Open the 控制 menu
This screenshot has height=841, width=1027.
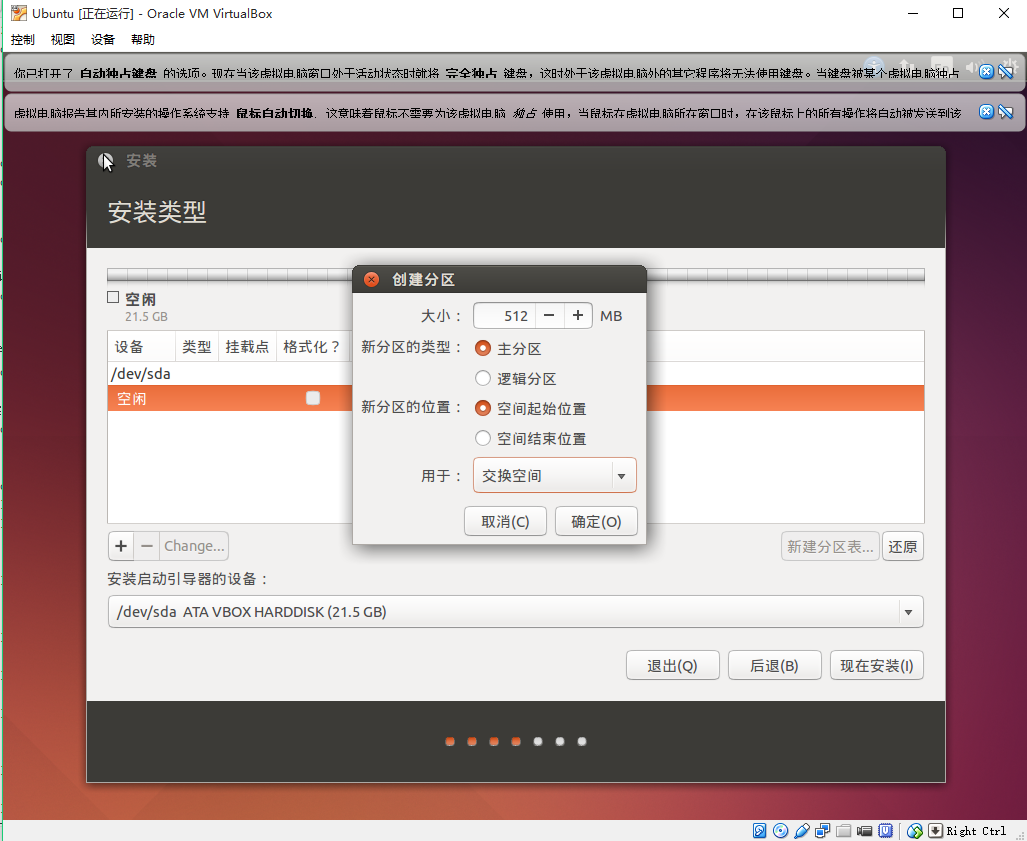coord(22,39)
